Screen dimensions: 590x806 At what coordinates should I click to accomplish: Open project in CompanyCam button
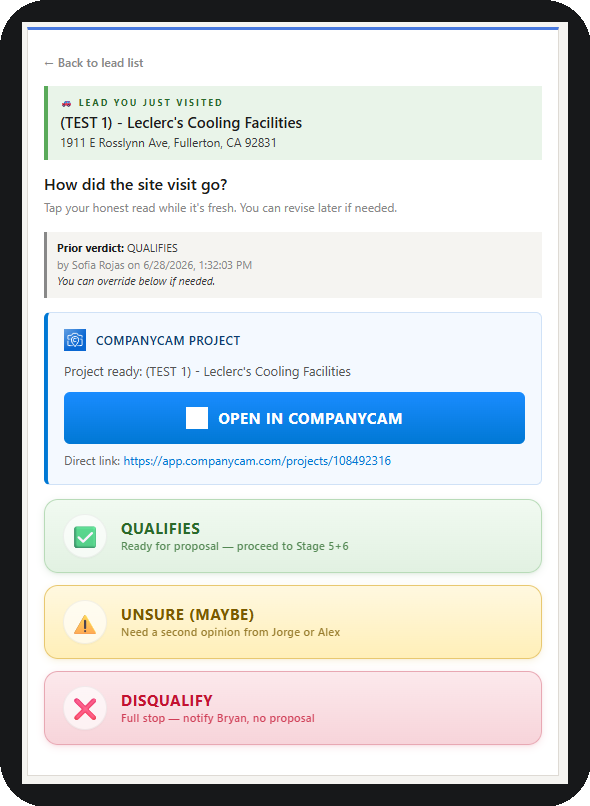294,418
